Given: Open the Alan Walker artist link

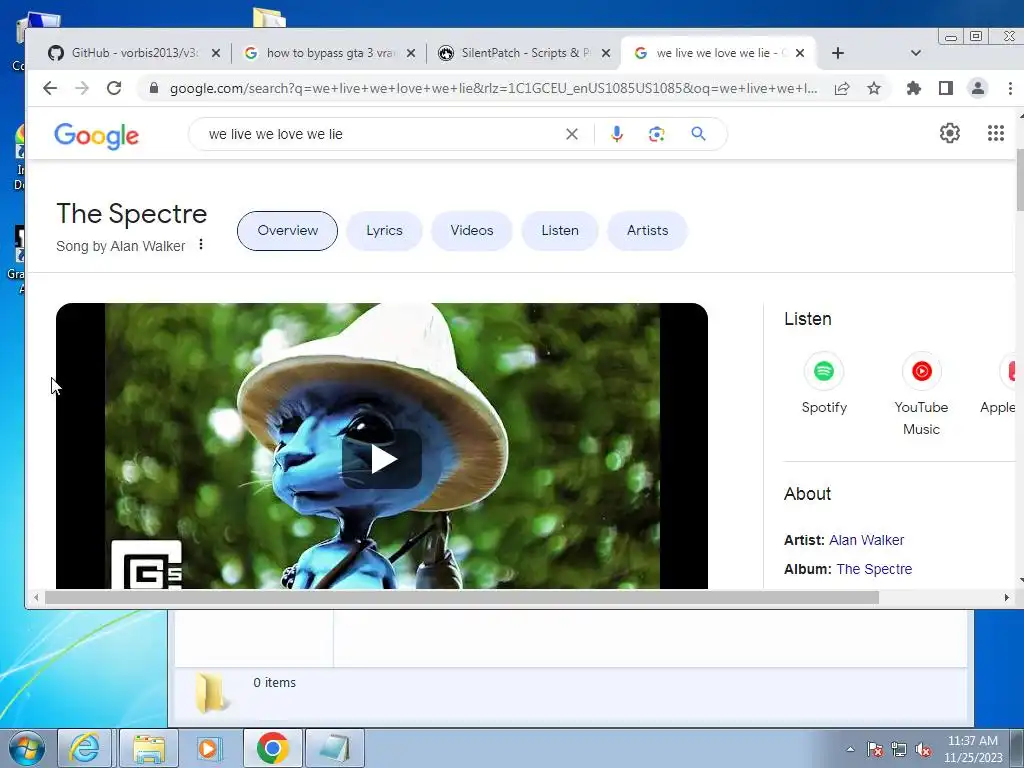Looking at the screenshot, I should 866,540.
